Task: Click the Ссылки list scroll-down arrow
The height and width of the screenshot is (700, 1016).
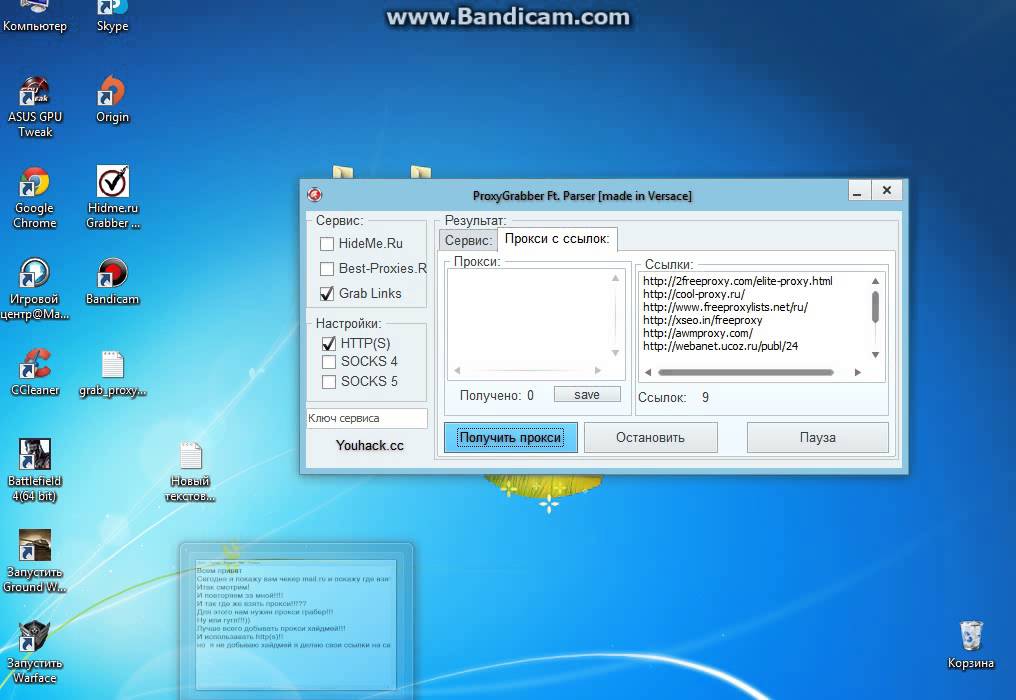Action: [x=875, y=355]
